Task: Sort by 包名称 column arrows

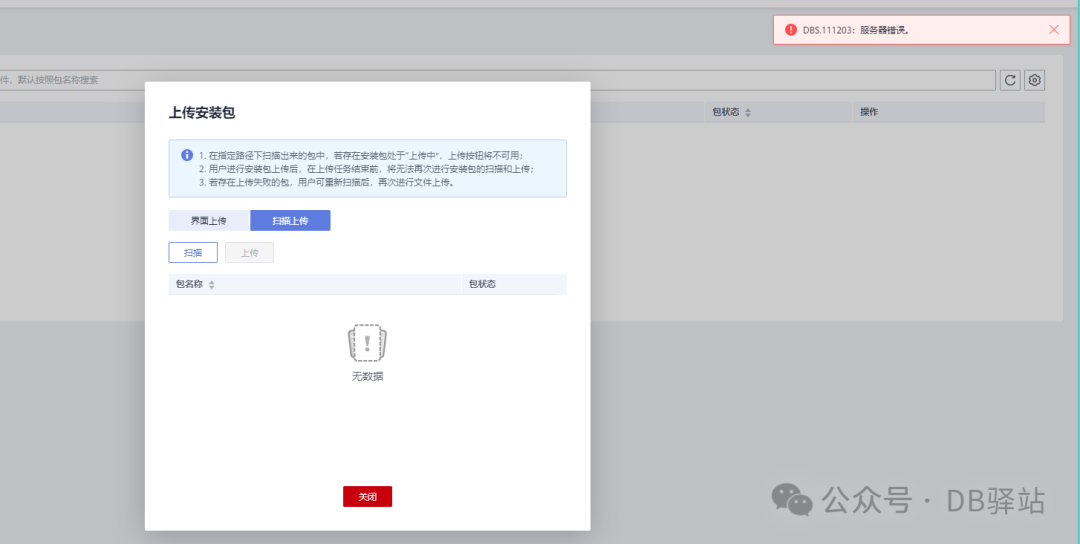Action: click(211, 284)
